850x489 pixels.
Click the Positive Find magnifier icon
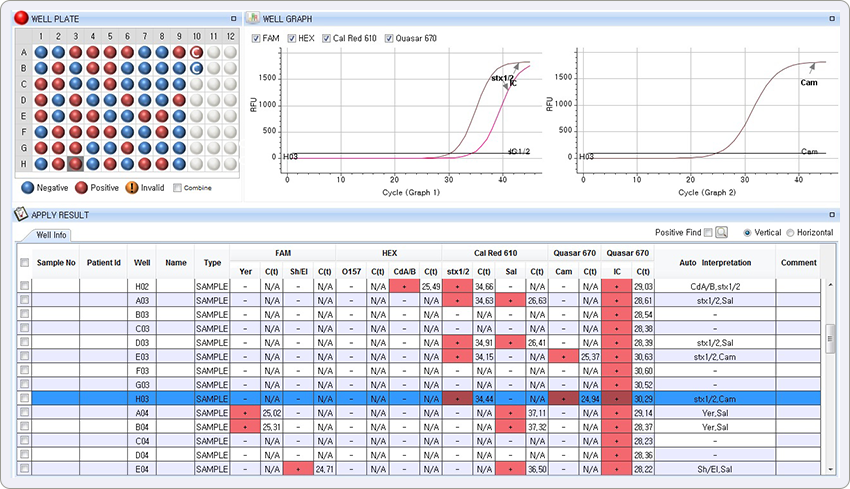(x=722, y=232)
